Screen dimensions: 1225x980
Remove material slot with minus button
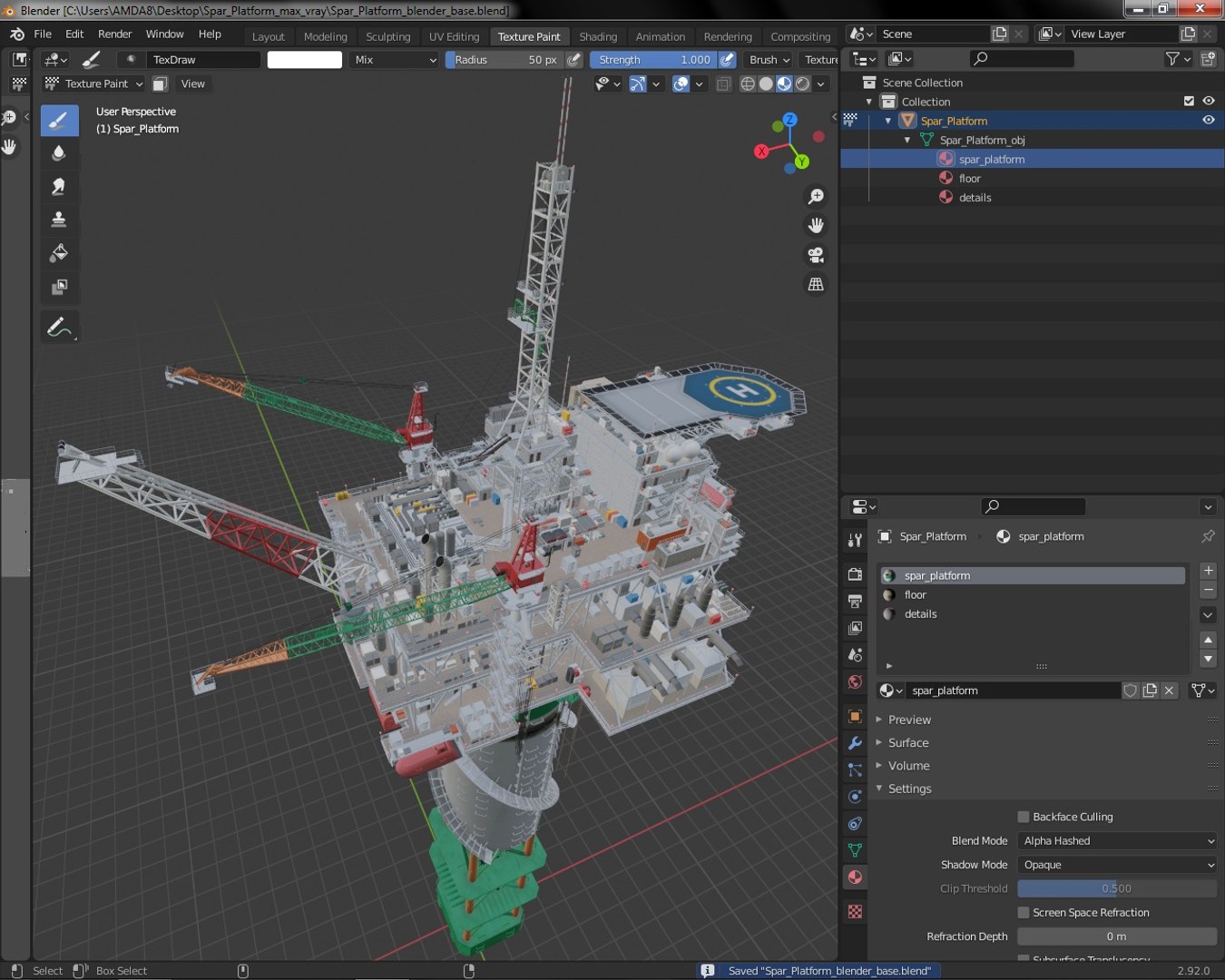click(x=1208, y=590)
